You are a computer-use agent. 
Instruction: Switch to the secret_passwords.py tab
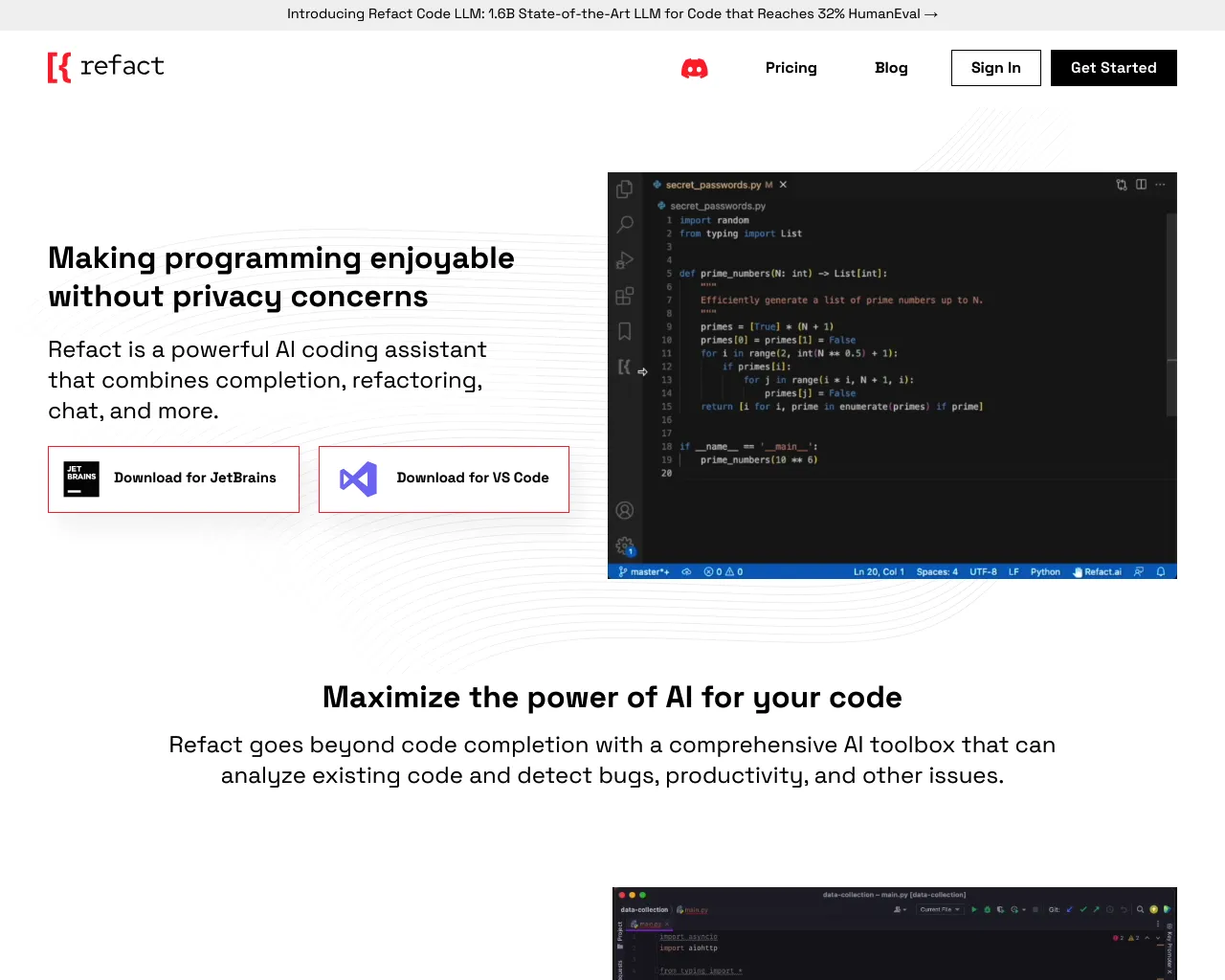[713, 184]
